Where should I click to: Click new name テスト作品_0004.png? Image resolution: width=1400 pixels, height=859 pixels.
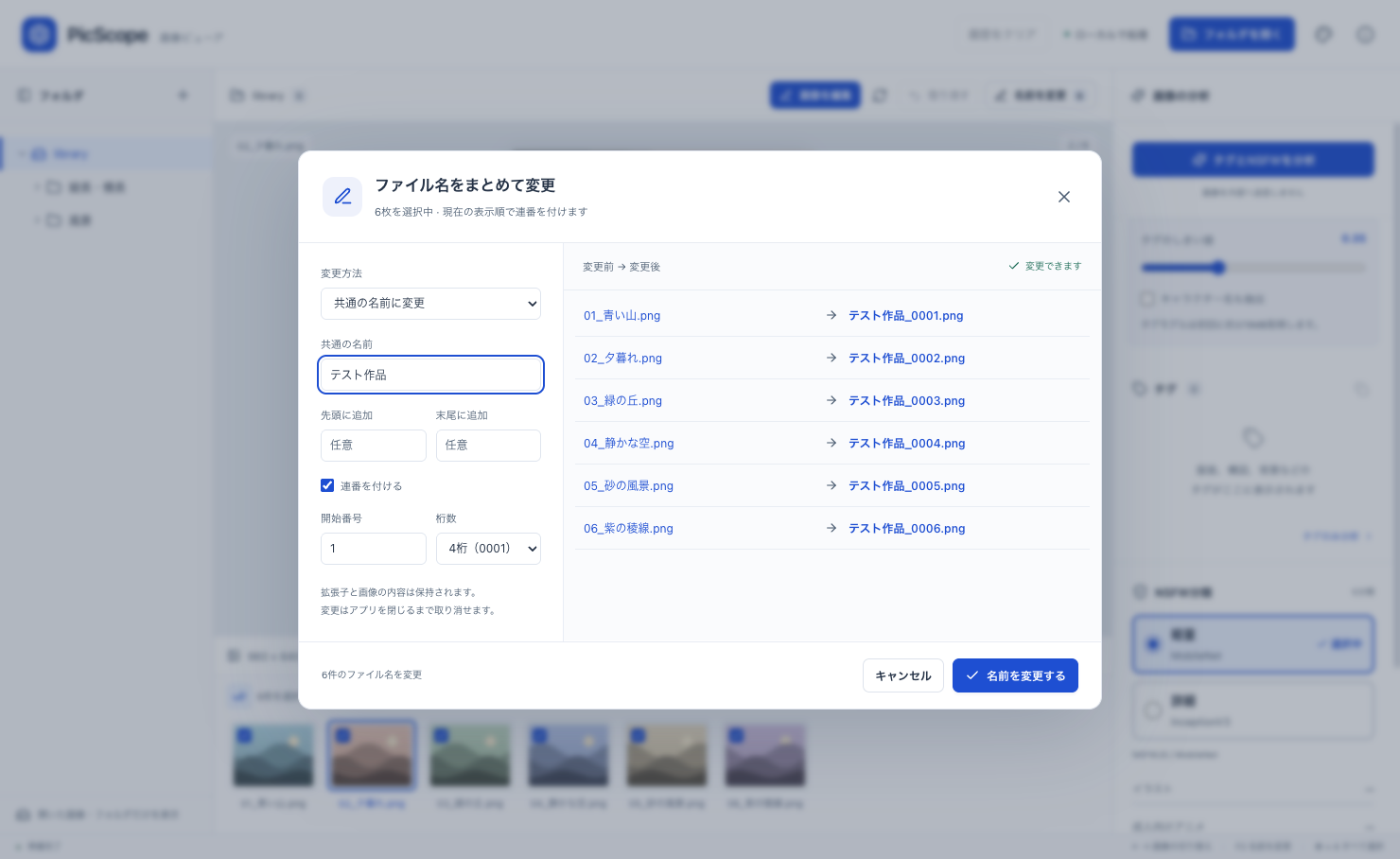pyautogui.click(x=907, y=444)
